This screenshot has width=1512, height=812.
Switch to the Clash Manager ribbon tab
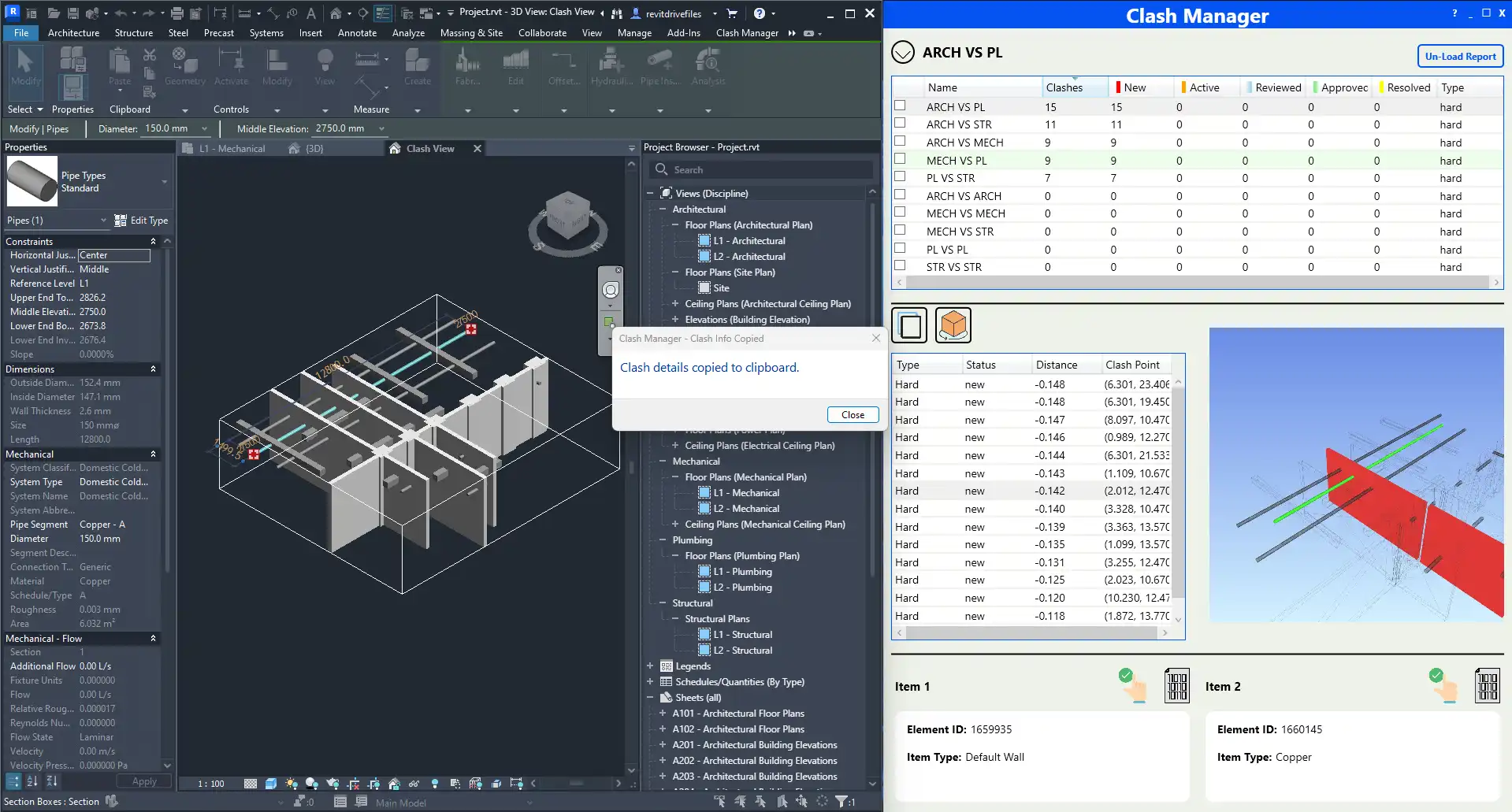(745, 32)
